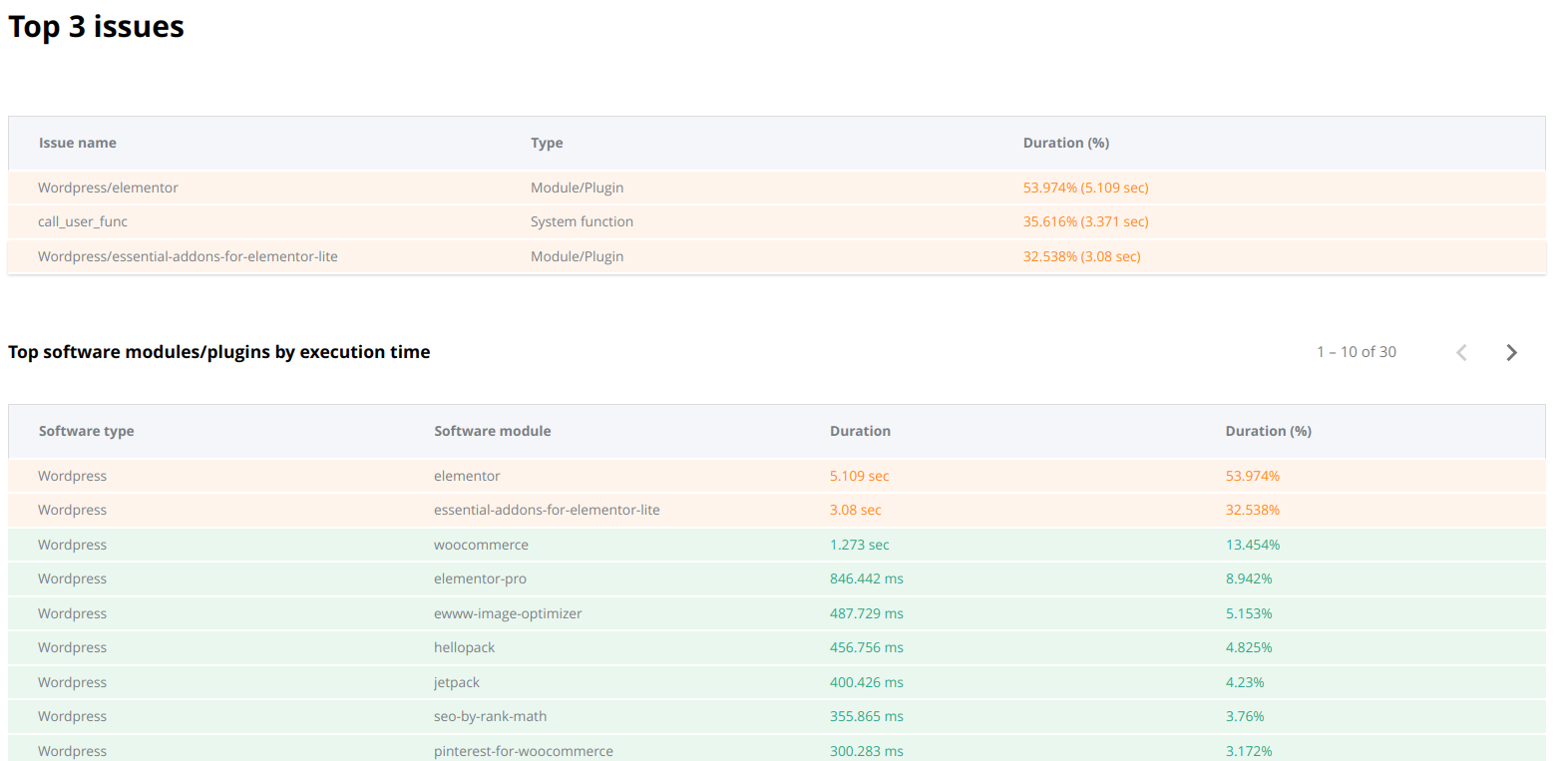Click the 13.454% percentage cell

pos(1253,545)
